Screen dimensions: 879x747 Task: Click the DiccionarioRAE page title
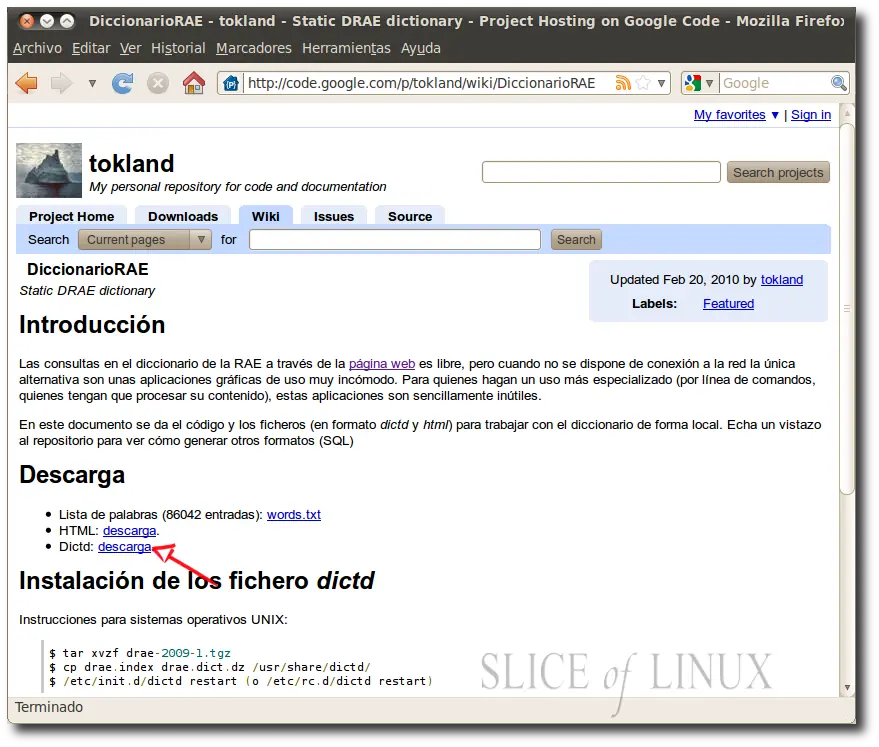[x=88, y=270]
